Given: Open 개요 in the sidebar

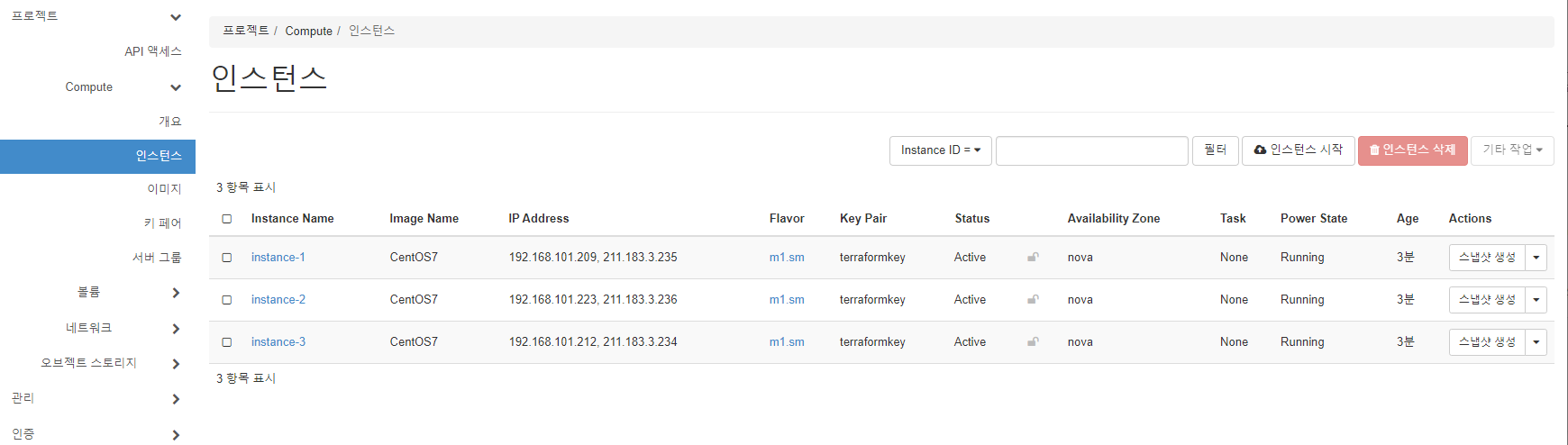Looking at the screenshot, I should coord(170,122).
